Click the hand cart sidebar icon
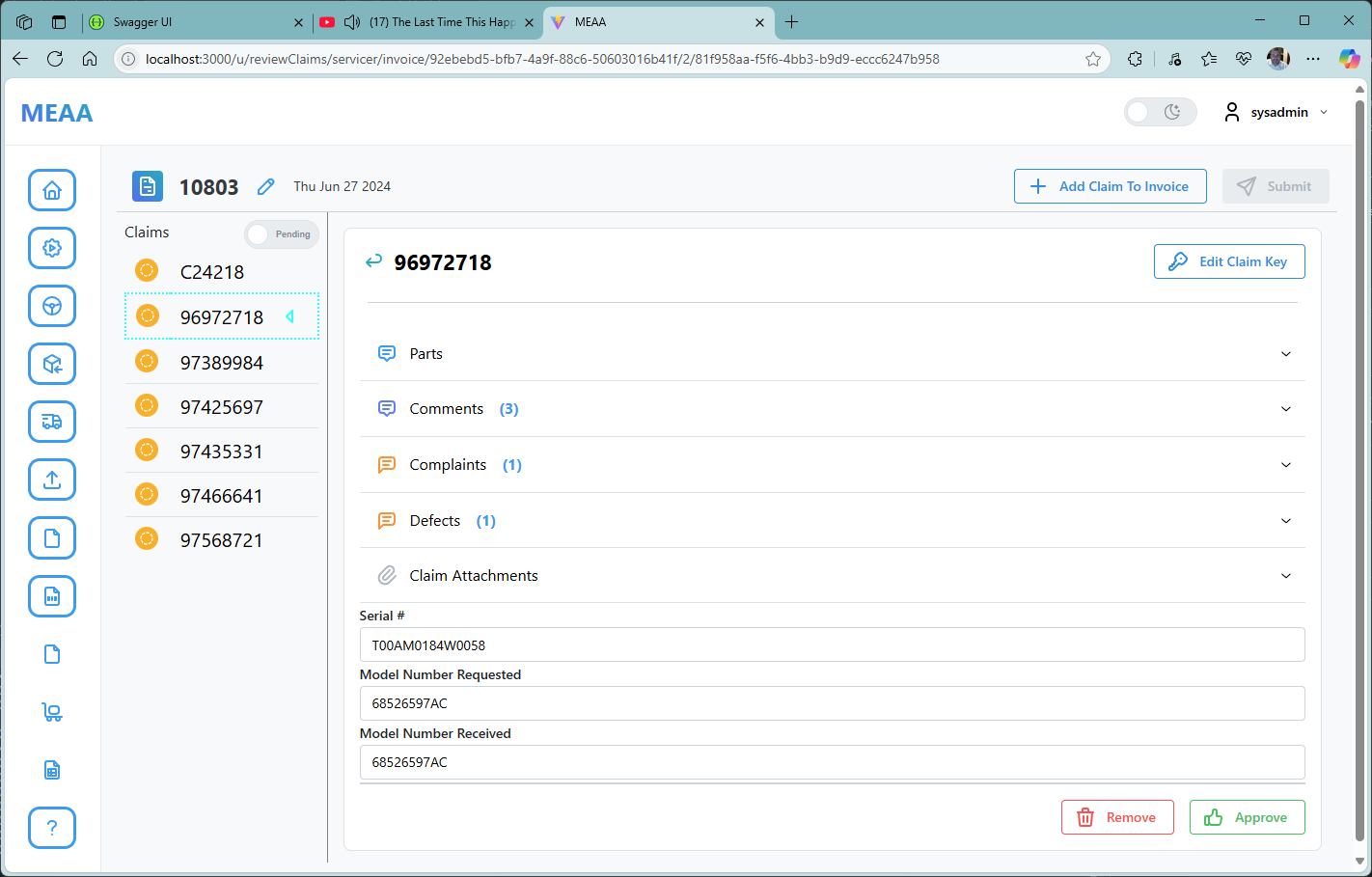 pyautogui.click(x=52, y=712)
